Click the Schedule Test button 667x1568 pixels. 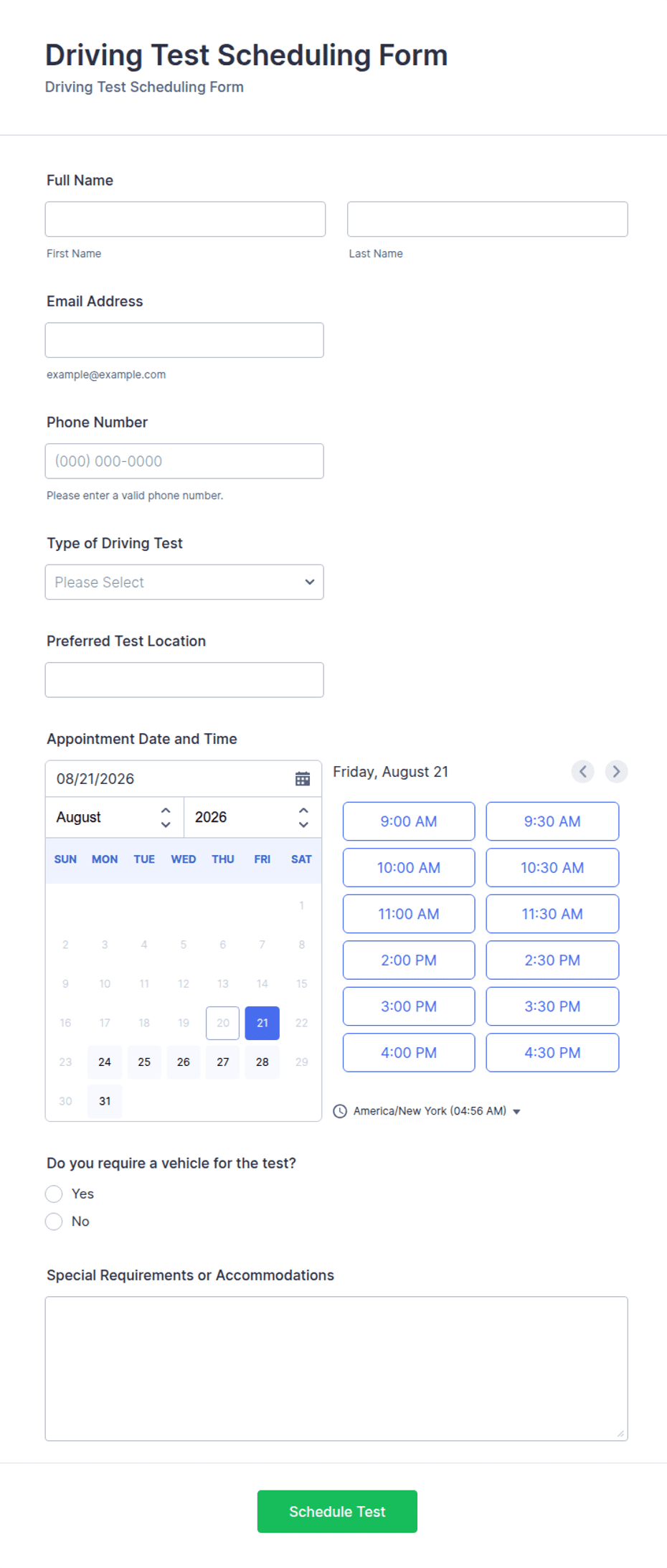[337, 1511]
